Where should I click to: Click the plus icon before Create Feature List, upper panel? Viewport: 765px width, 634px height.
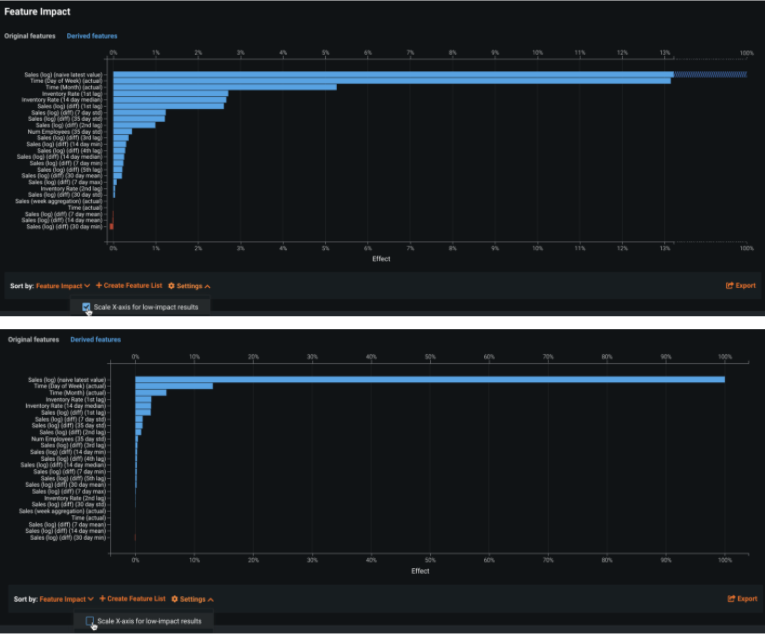point(99,286)
